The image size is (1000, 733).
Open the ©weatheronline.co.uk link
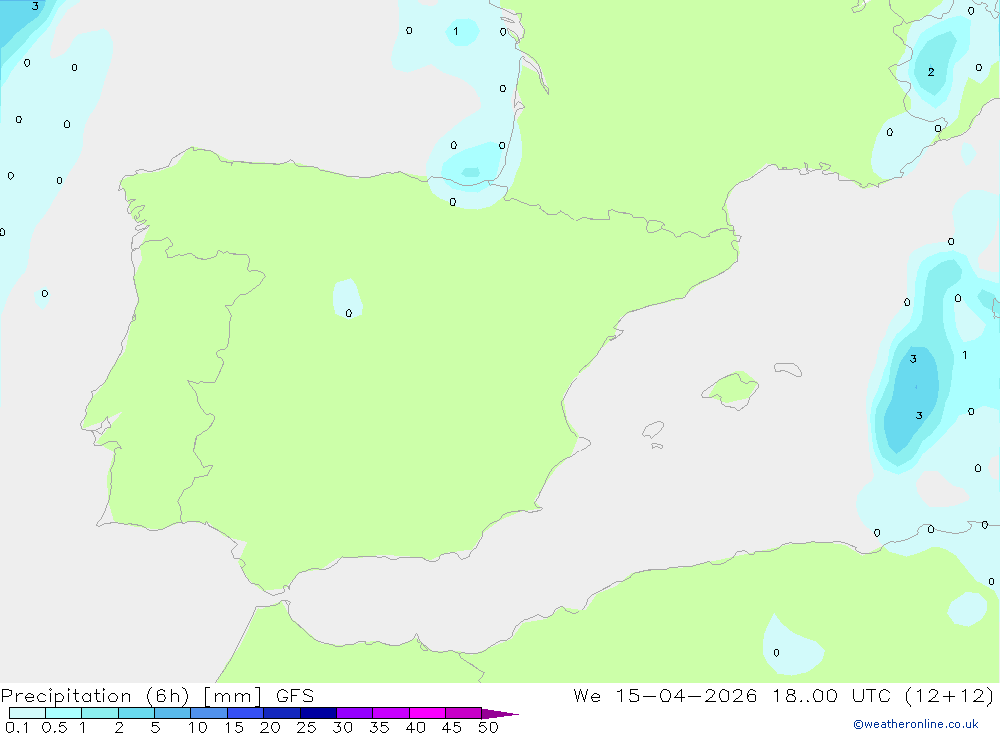[x=916, y=724]
